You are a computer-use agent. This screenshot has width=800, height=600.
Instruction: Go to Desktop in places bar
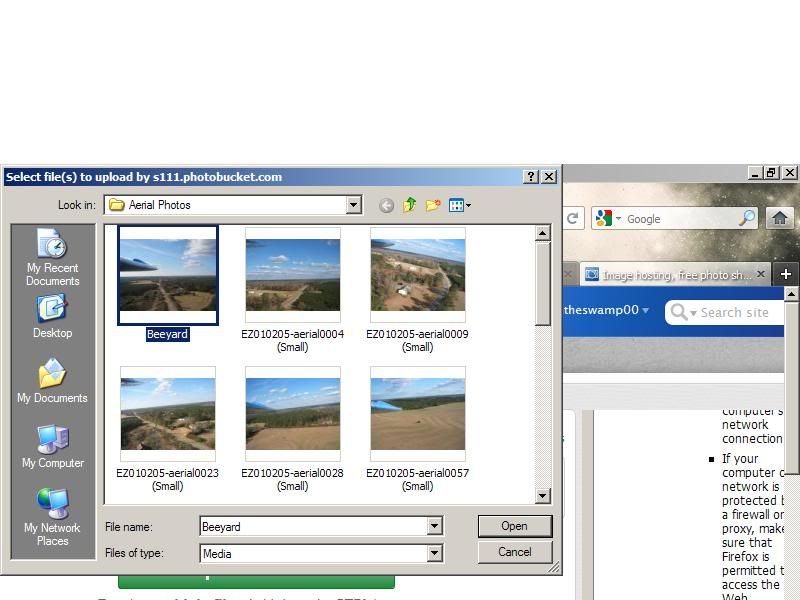pyautogui.click(x=52, y=316)
